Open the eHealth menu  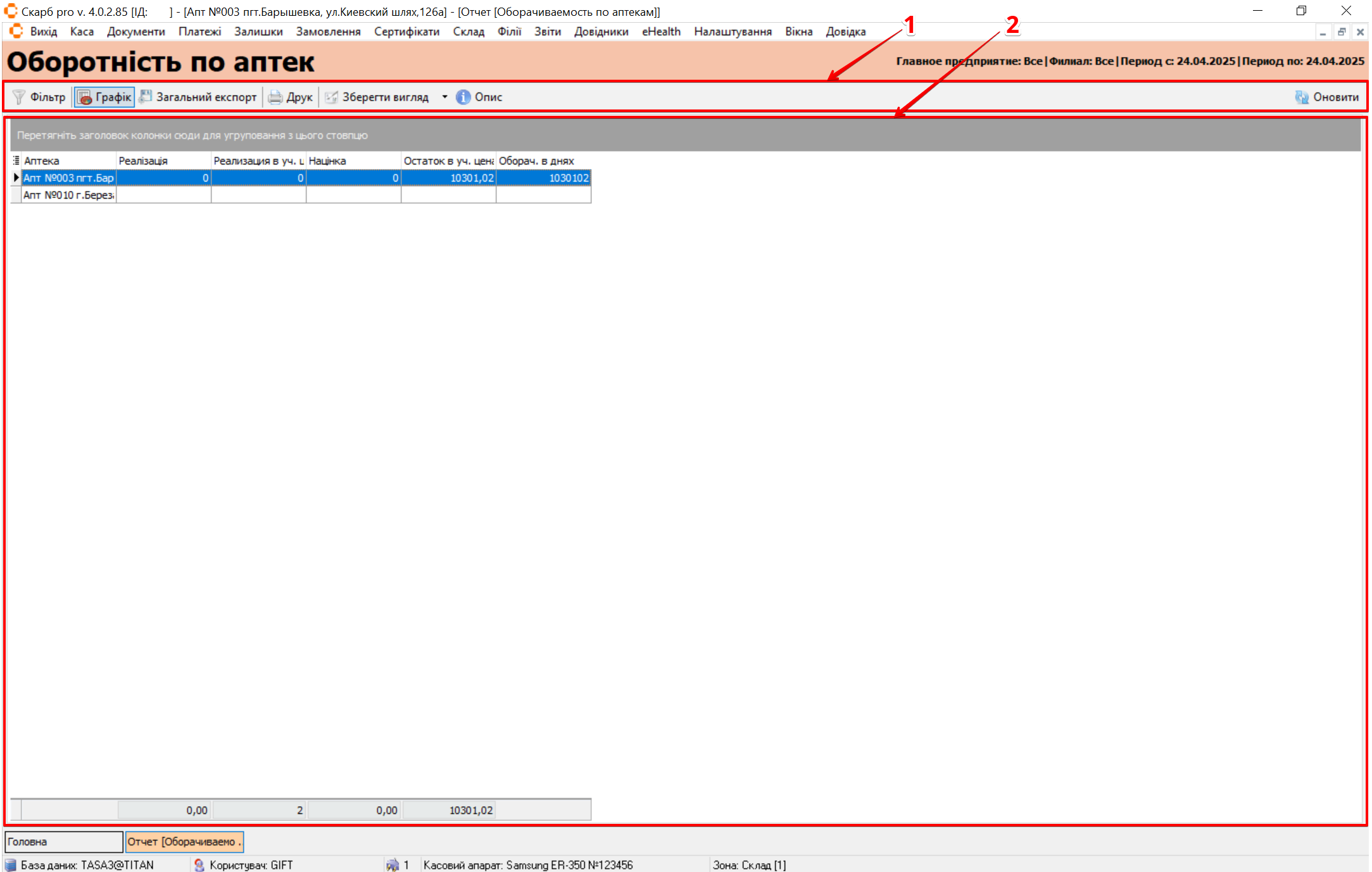tap(660, 32)
